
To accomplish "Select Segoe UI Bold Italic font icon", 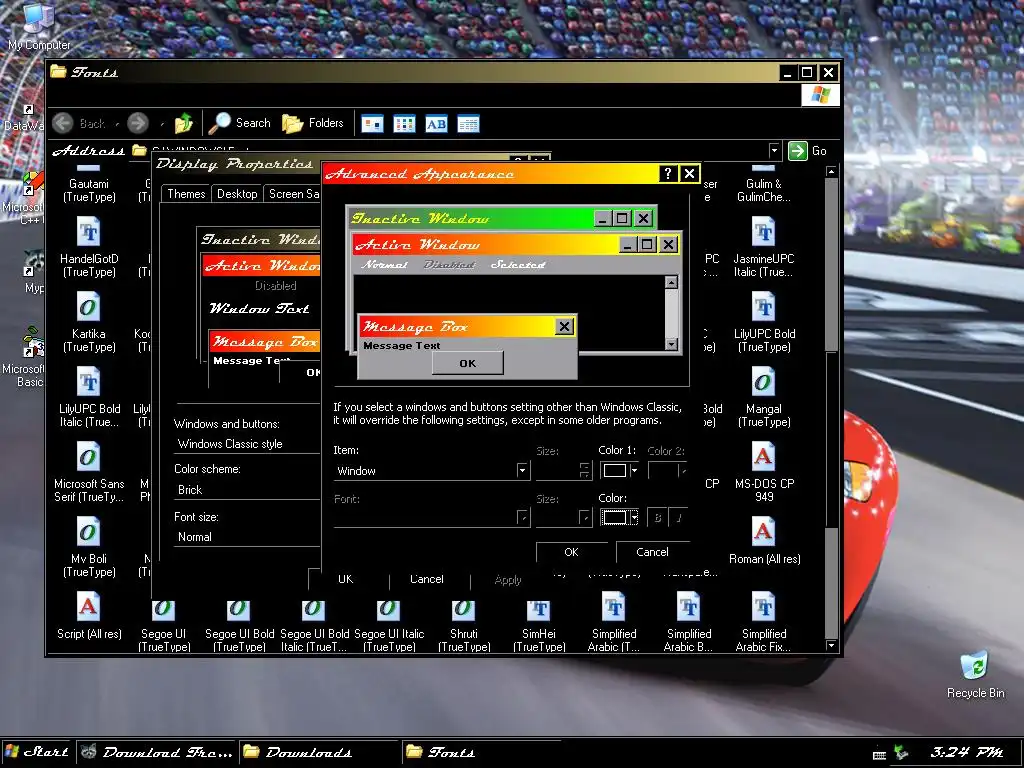I will tap(314, 624).
